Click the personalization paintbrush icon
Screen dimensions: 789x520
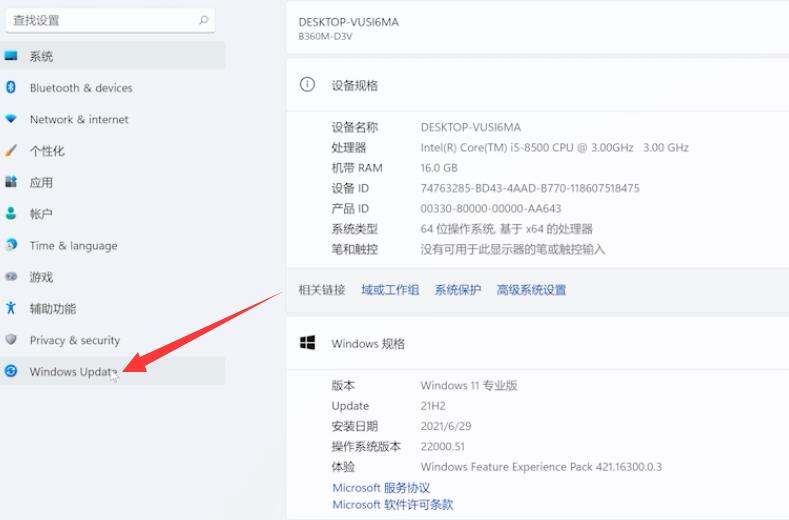11,150
